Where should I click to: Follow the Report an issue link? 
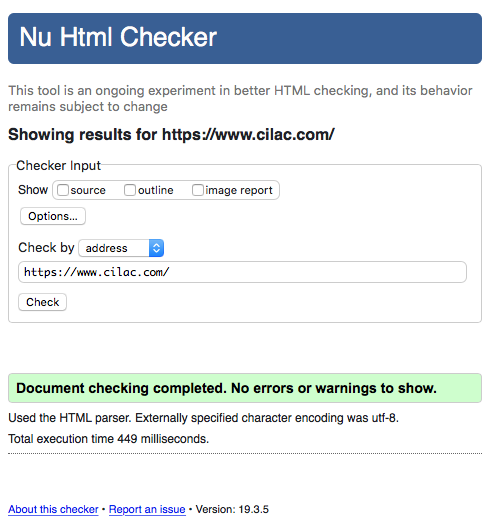coord(147,509)
